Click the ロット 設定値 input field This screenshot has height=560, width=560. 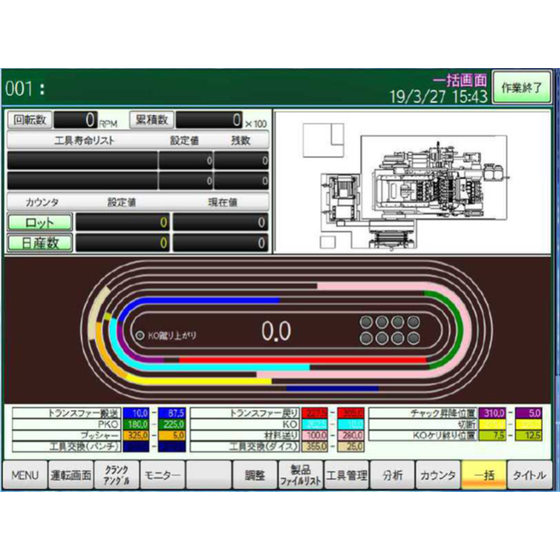123,222
